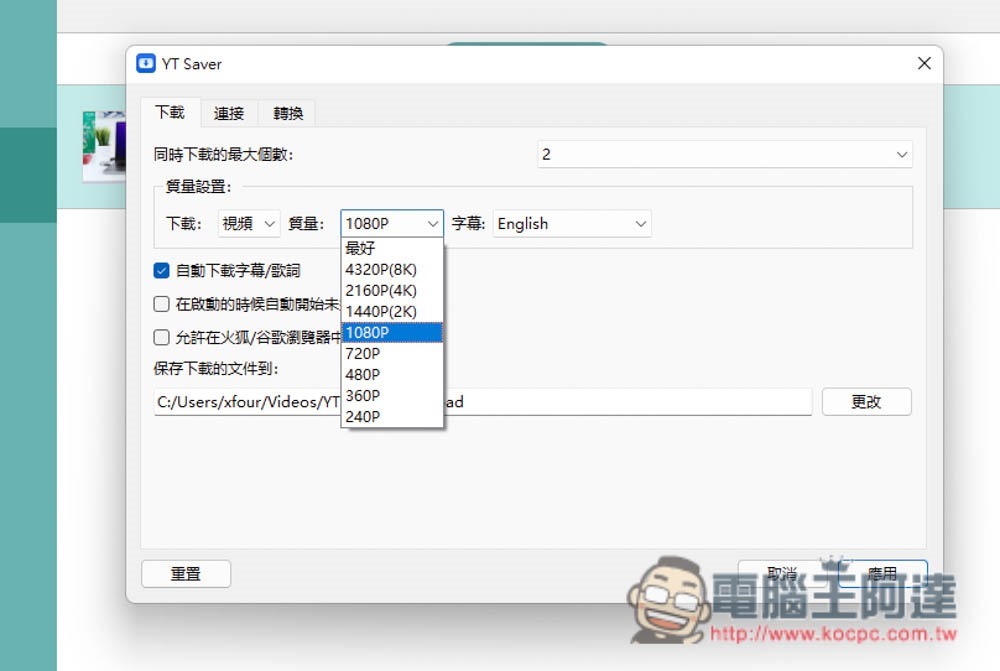
Task: Enable 允許在火狐/谷歌瀏覽器 checkbox
Action: (x=161, y=337)
